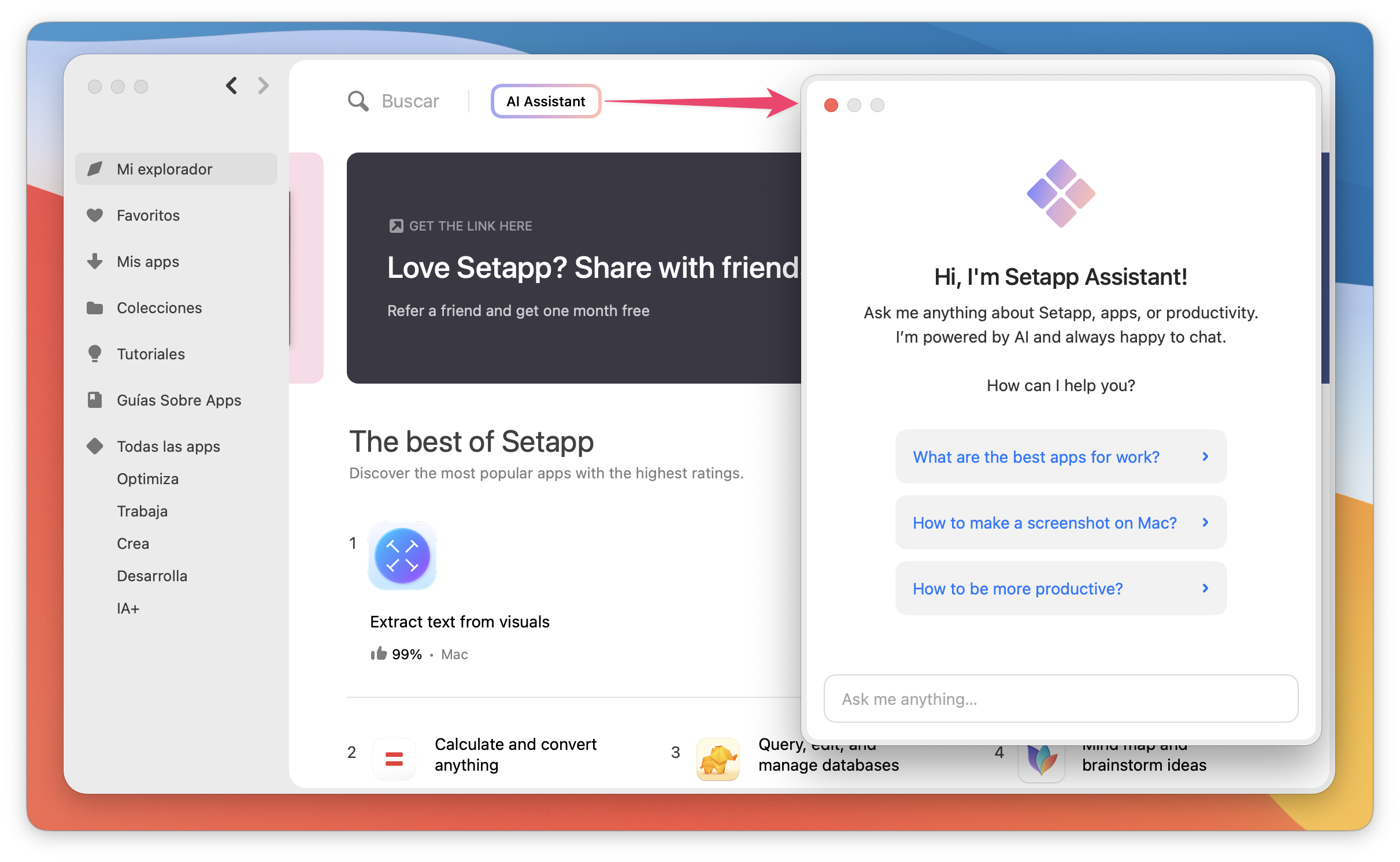Open Mi explorador in sidebar
Image resolution: width=1400 pixels, height=862 pixels.
point(176,169)
